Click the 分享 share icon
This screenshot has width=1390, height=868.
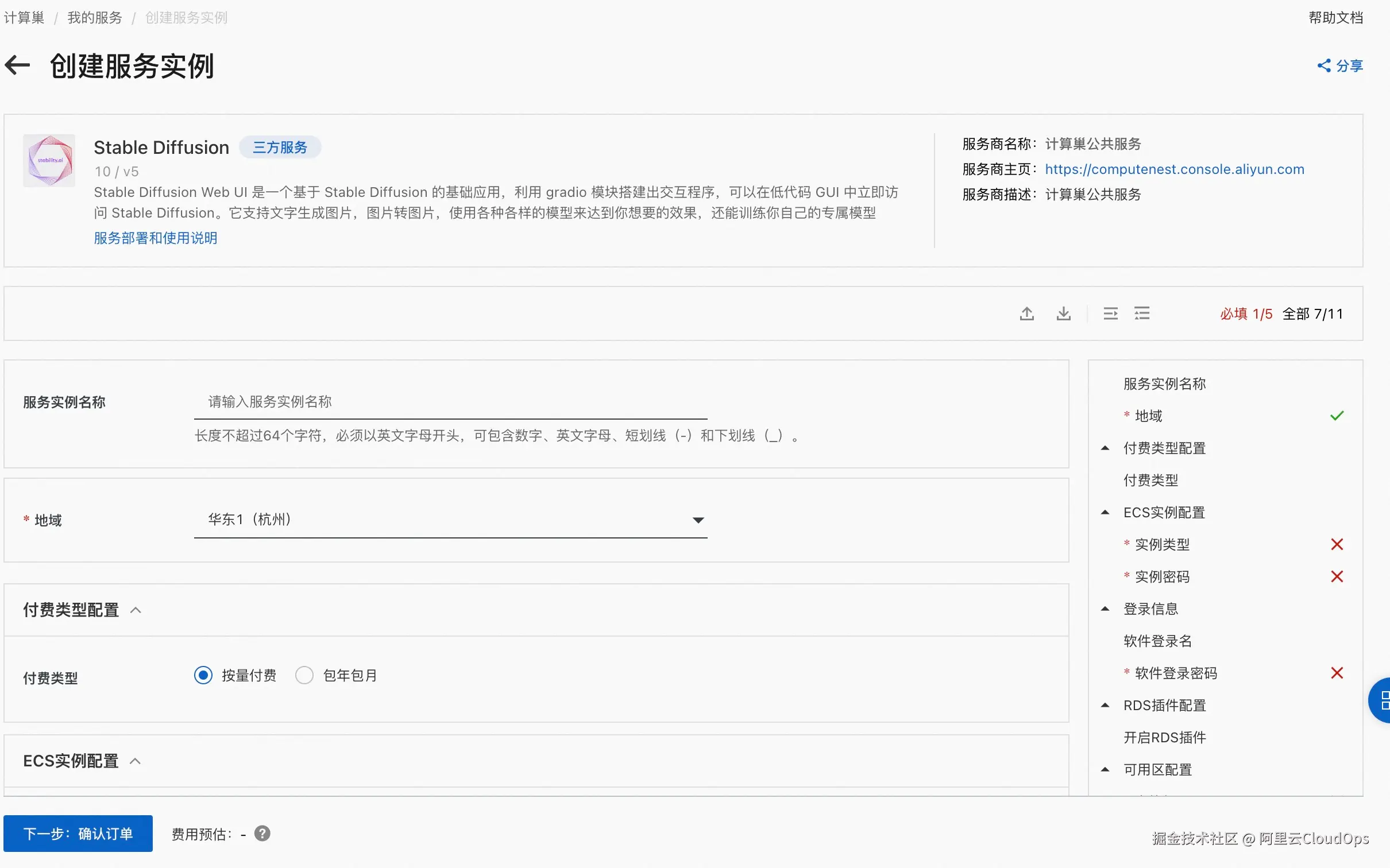(x=1324, y=65)
